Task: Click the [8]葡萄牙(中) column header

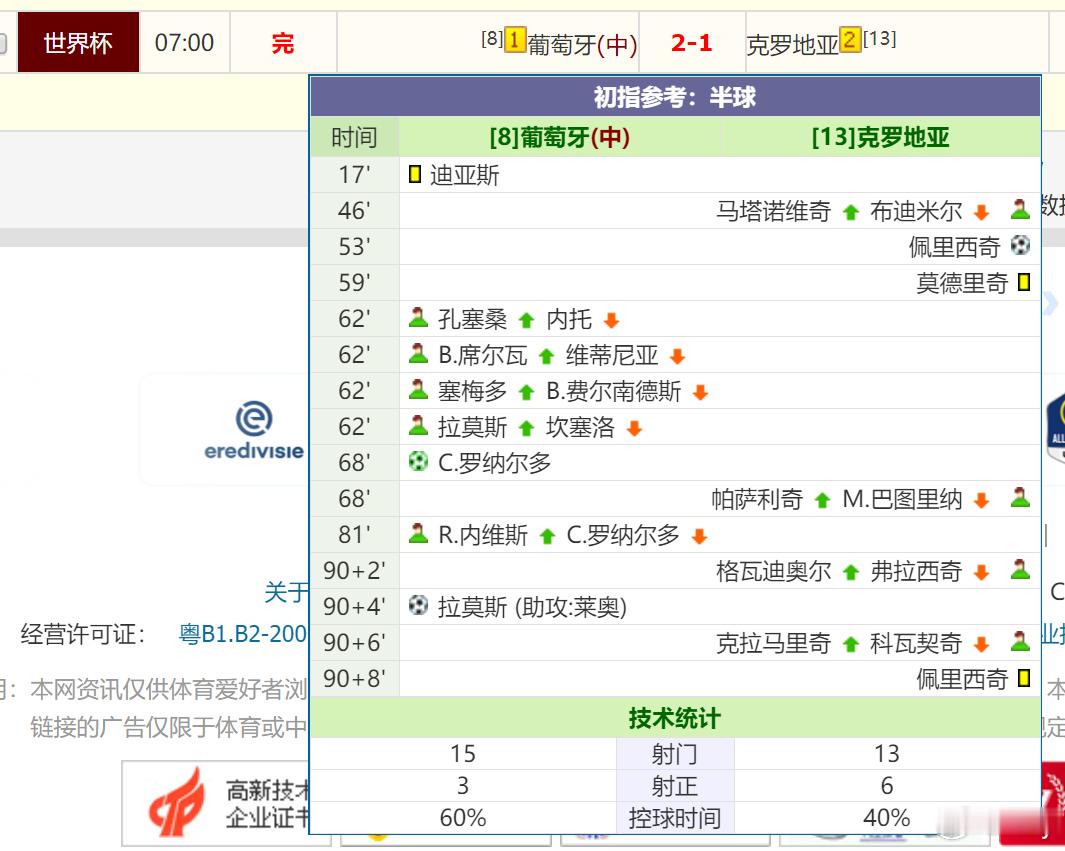Action: coord(560,137)
